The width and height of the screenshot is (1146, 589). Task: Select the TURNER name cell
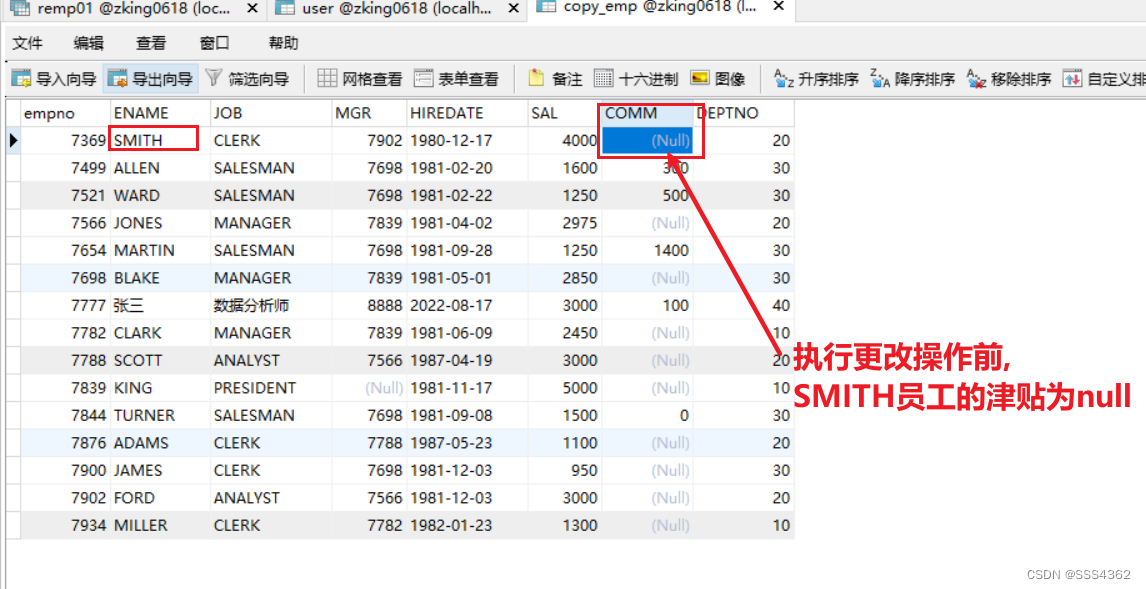[160, 415]
